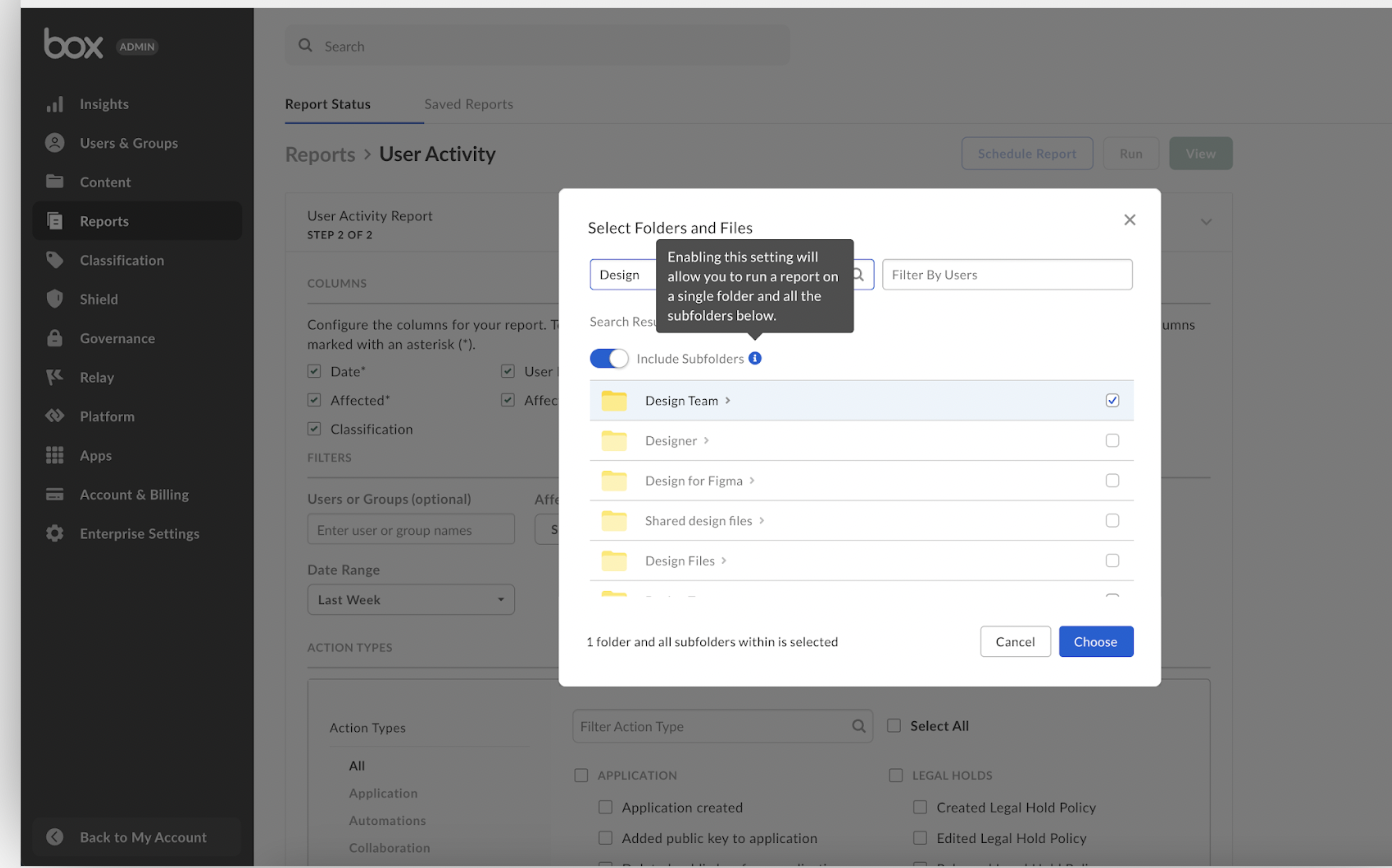The image size is (1392, 868).
Task: Click the Choose button
Action: point(1095,642)
